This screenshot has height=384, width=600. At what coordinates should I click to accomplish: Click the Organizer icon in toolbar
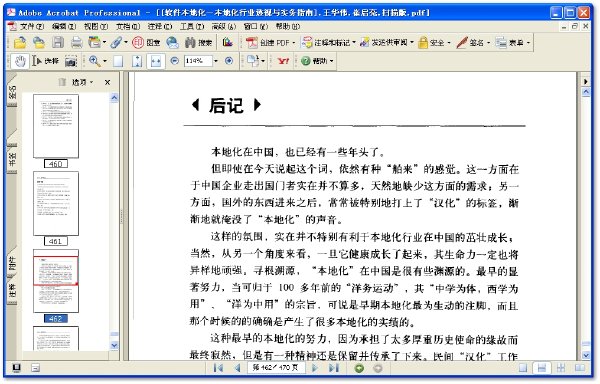click(95, 42)
